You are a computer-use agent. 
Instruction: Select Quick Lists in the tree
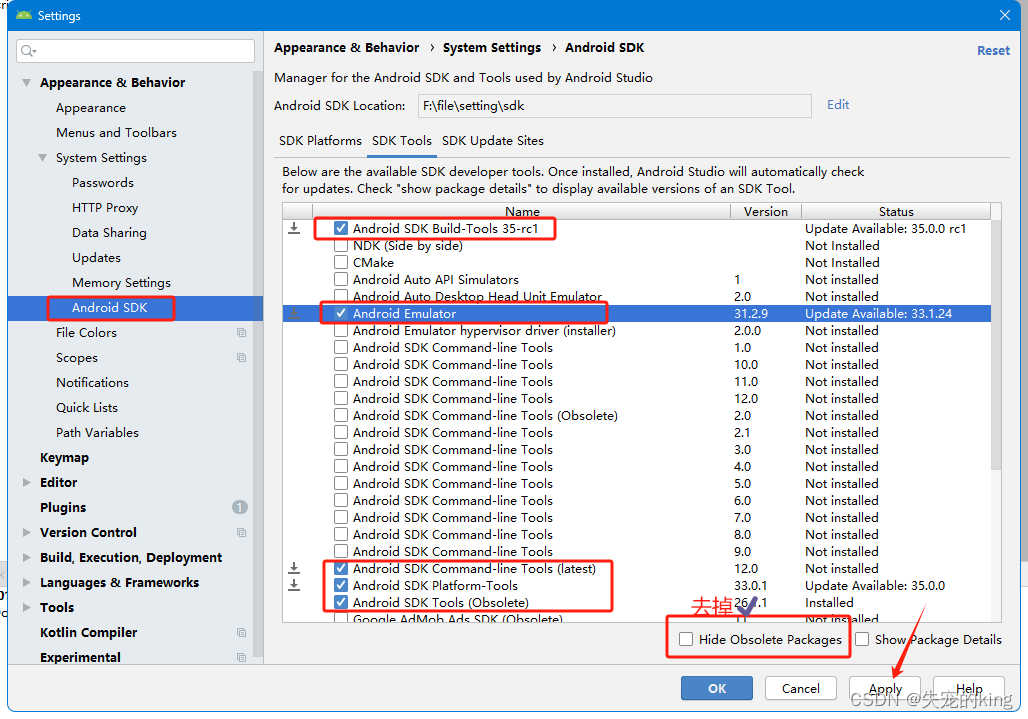87,408
